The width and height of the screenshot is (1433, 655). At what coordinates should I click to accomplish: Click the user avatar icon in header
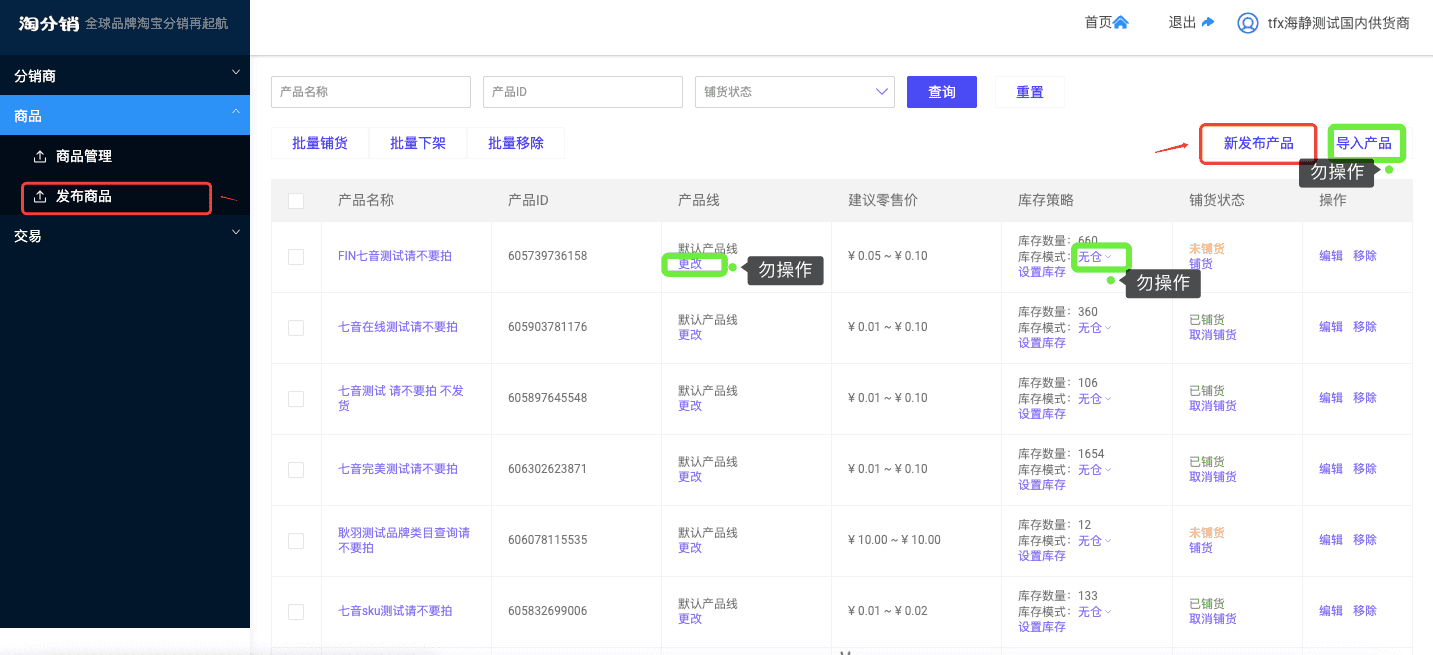[1247, 23]
